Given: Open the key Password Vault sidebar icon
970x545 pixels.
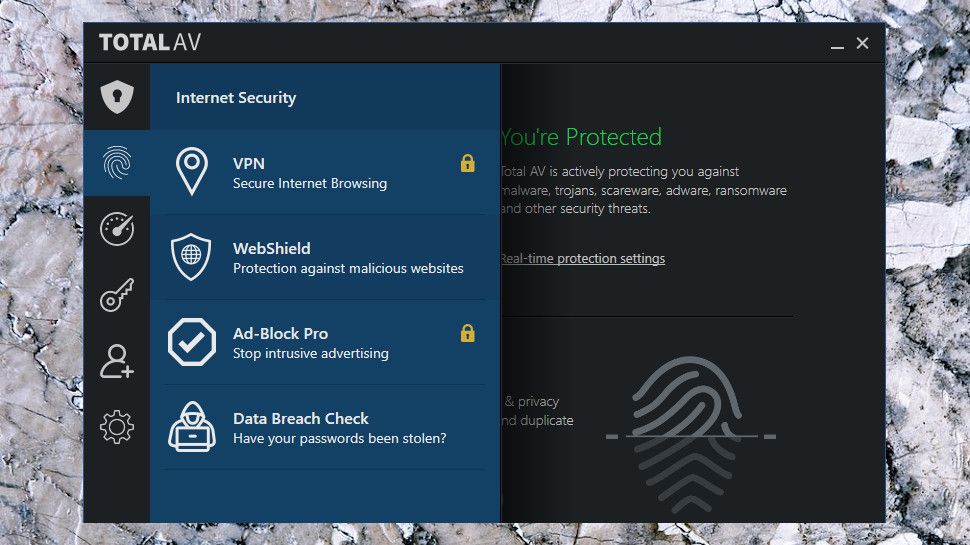Looking at the screenshot, I should [117, 294].
